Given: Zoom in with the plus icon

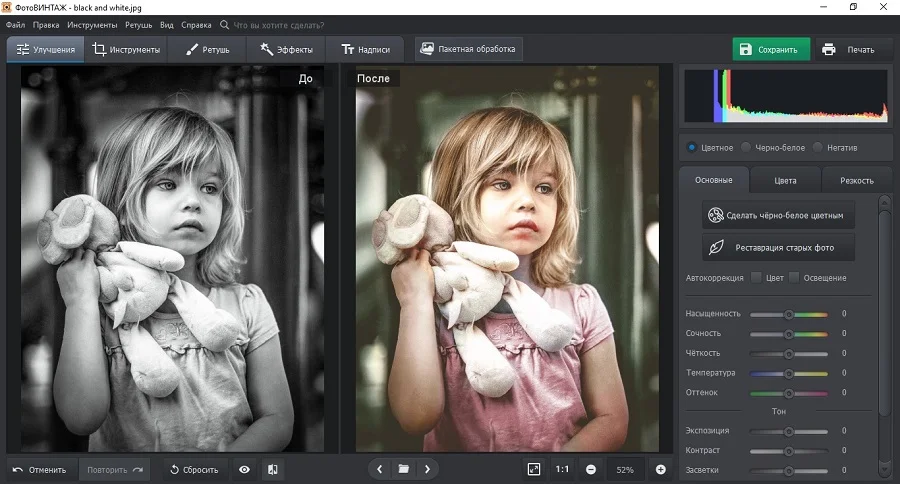Looking at the screenshot, I should click(660, 469).
